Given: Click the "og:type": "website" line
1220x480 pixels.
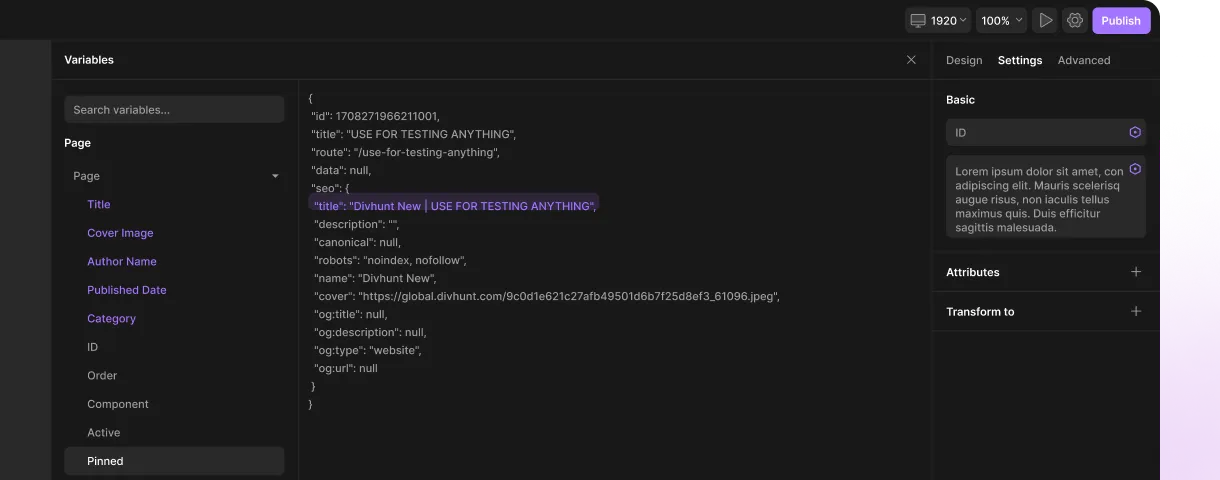Looking at the screenshot, I should coord(368,350).
